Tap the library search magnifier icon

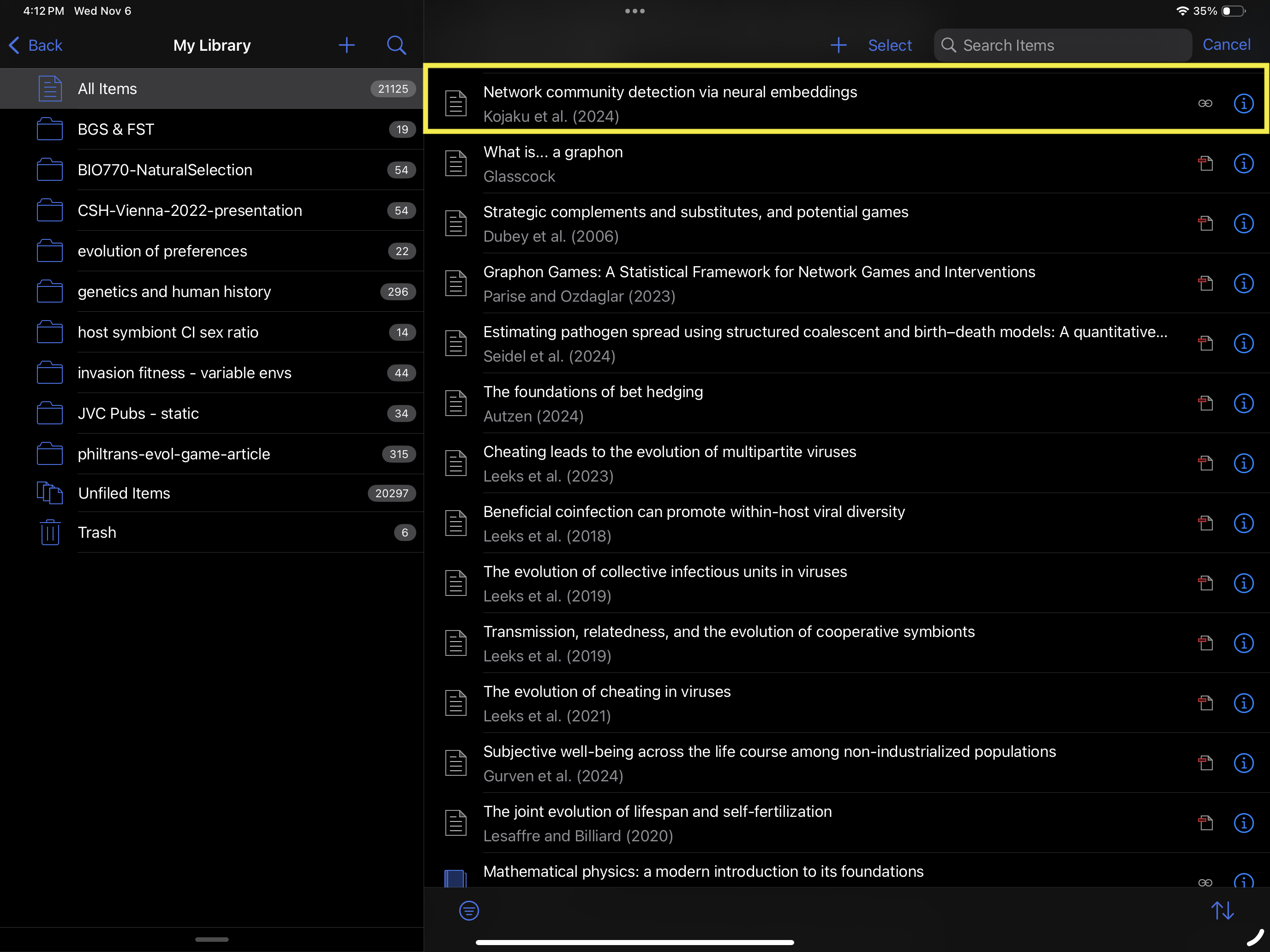click(x=396, y=45)
